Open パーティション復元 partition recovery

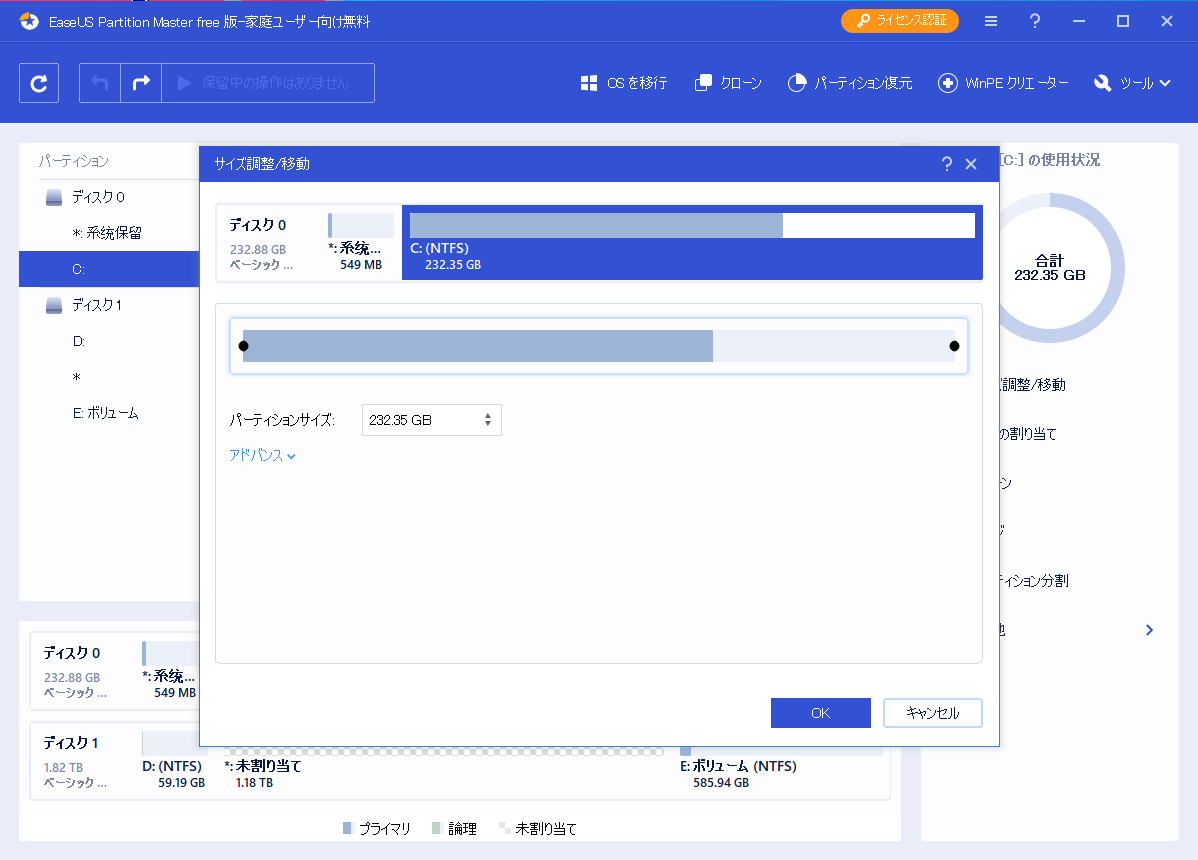coord(850,83)
